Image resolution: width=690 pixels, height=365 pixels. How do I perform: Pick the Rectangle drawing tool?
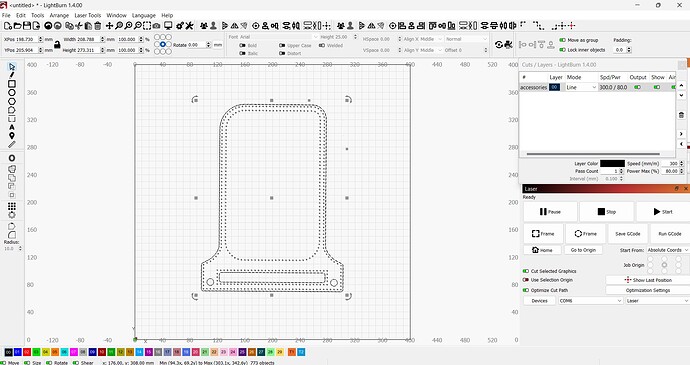[12, 84]
